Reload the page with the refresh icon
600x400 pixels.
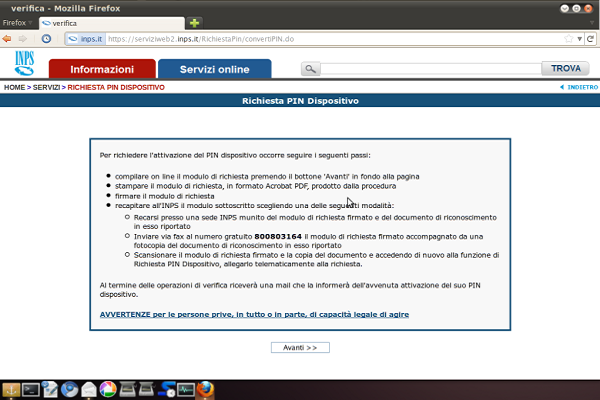[590, 39]
